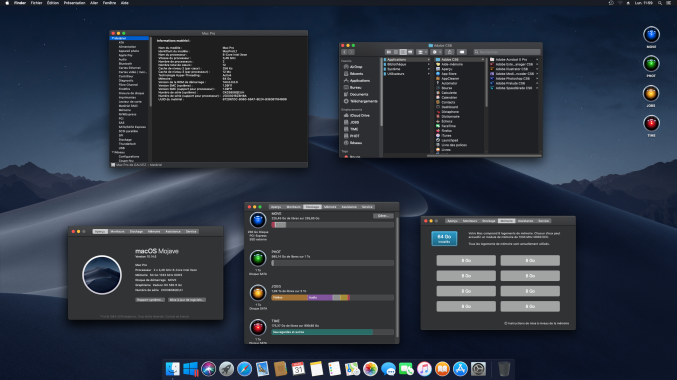
Task: Select orange JOBS drive icon on desktop
Action: coord(651,94)
